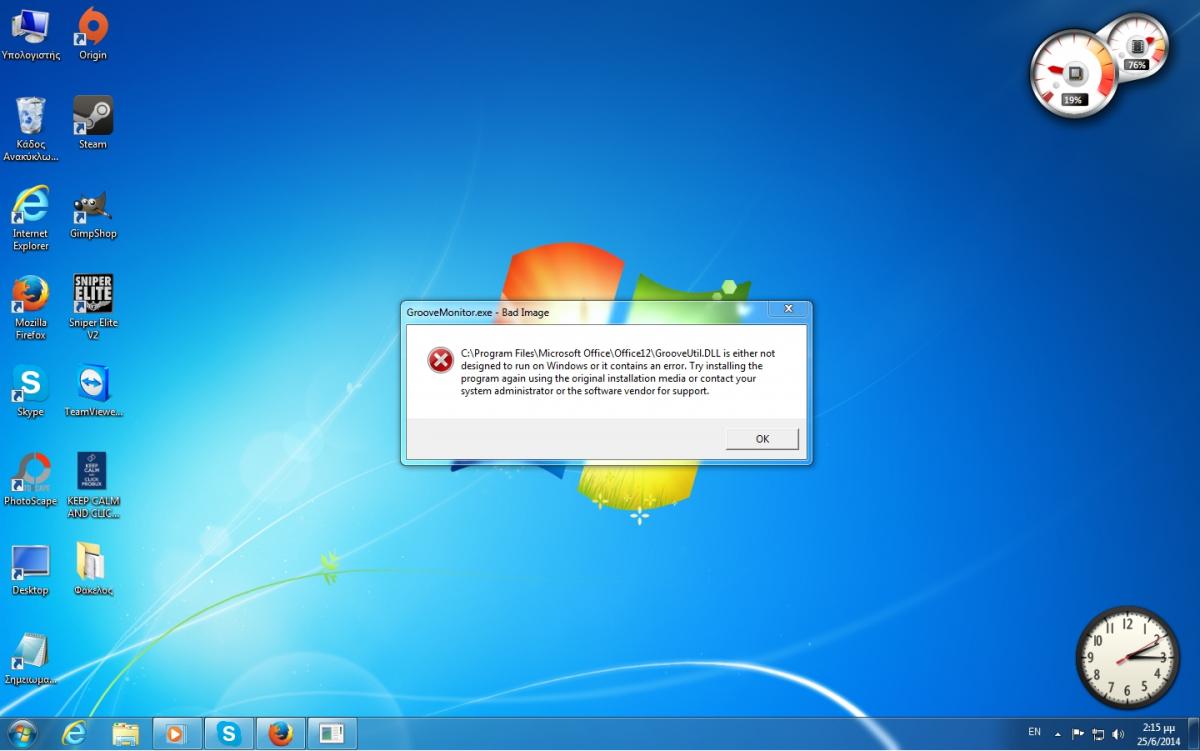Close the GrooveMonitor.exe error dialog
Image resolution: width=1200 pixels, height=751 pixels.
point(787,309)
